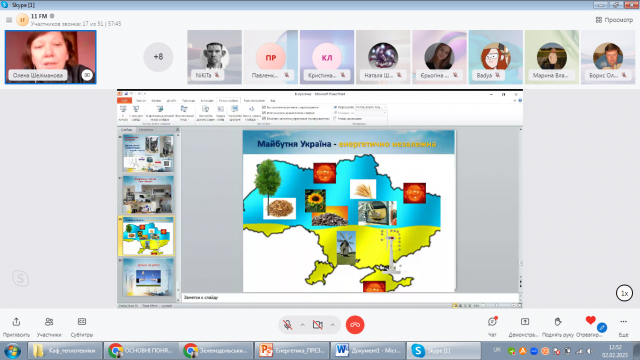The width and height of the screenshot is (640, 360).
Task: Switch to PowerPoint Енергетика_ПРЕЗ... taskbar item
Action: [292, 351]
